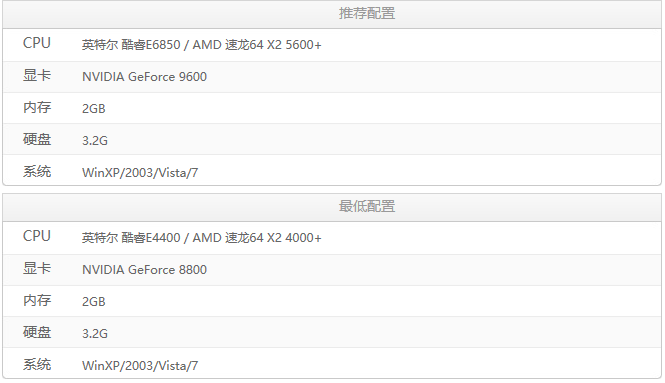Click the minimum 3.2G disk value
Image resolution: width=665 pixels, height=383 pixels.
95,333
